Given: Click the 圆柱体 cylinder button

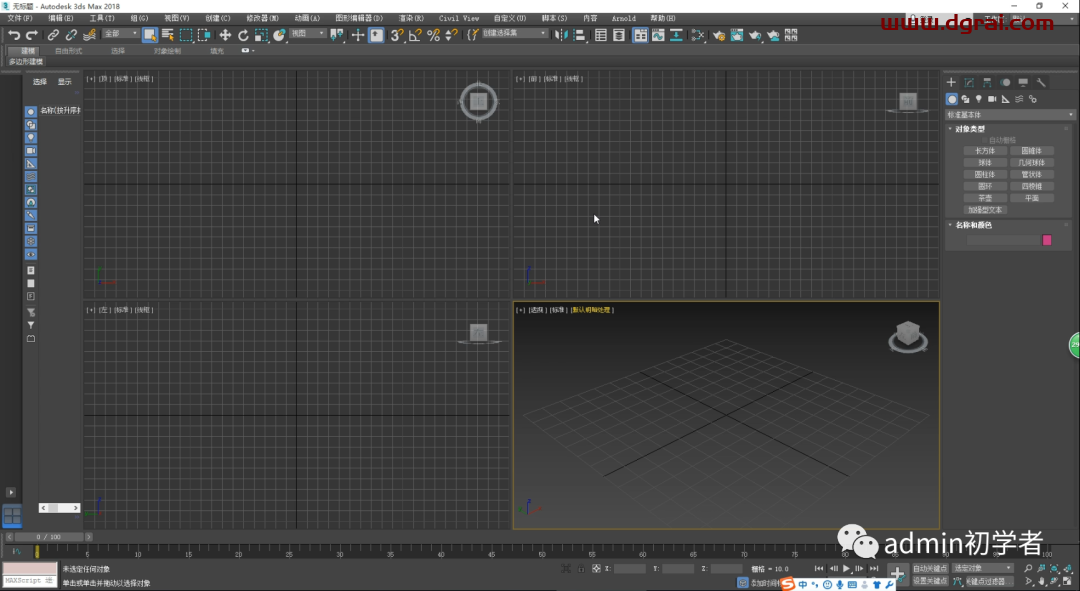Looking at the screenshot, I should click(985, 174).
